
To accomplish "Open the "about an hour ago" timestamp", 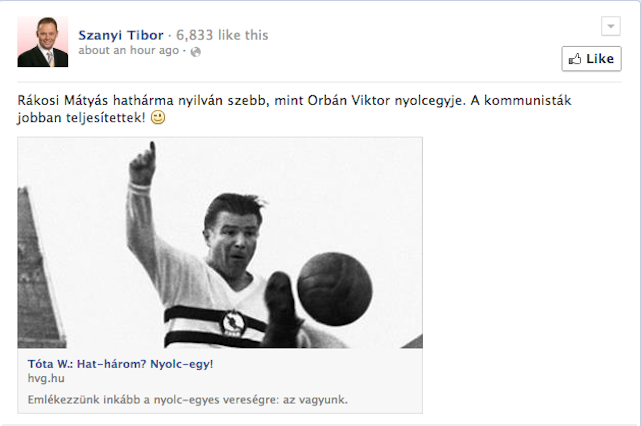I will click(129, 50).
